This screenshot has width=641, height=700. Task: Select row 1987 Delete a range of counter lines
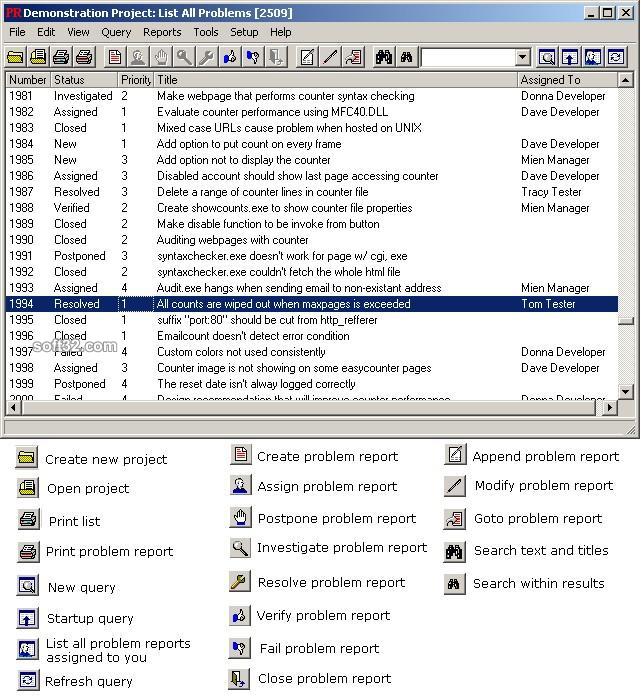point(312,192)
